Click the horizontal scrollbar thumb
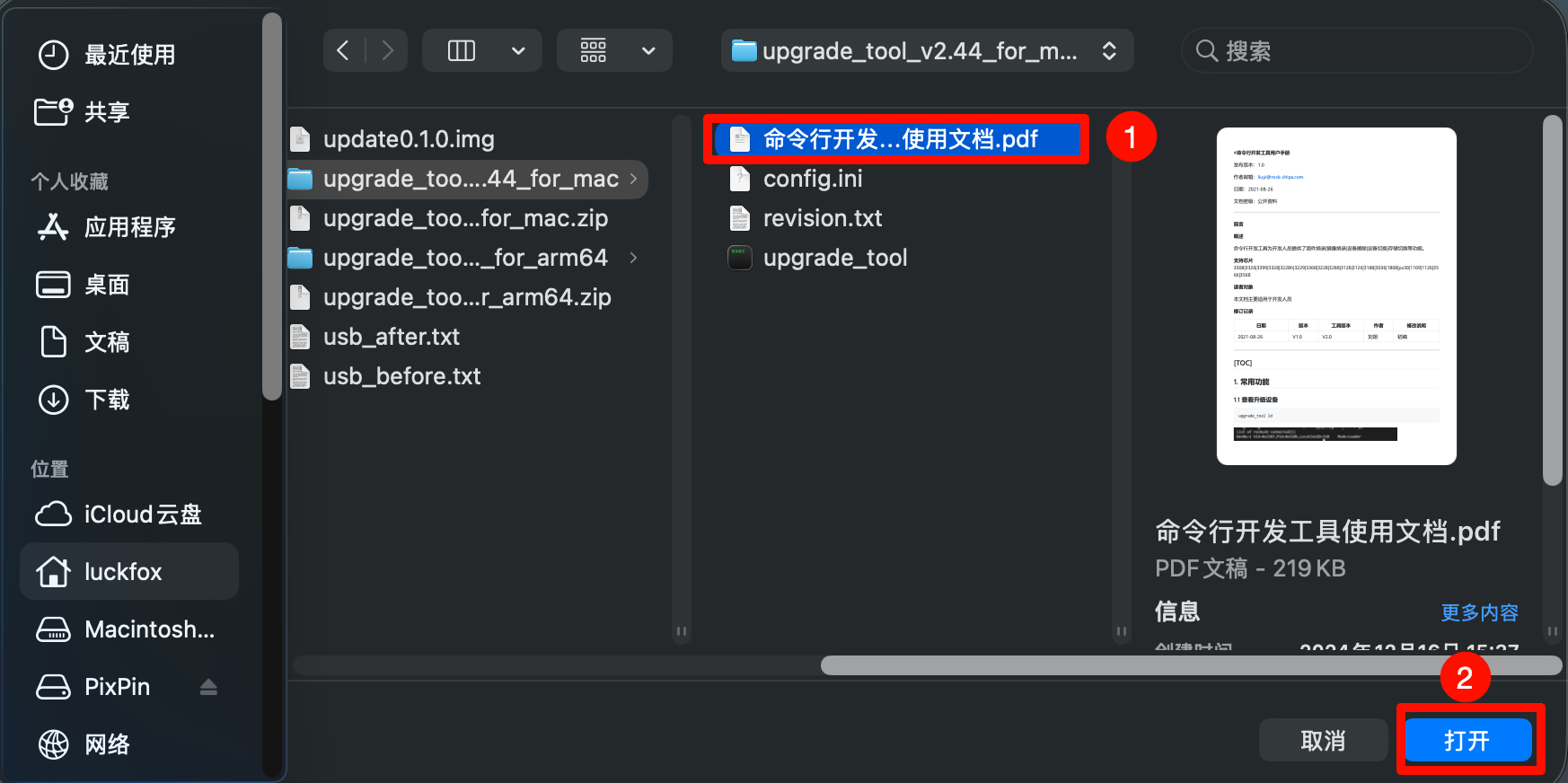The height and width of the screenshot is (783, 1568). [1190, 665]
